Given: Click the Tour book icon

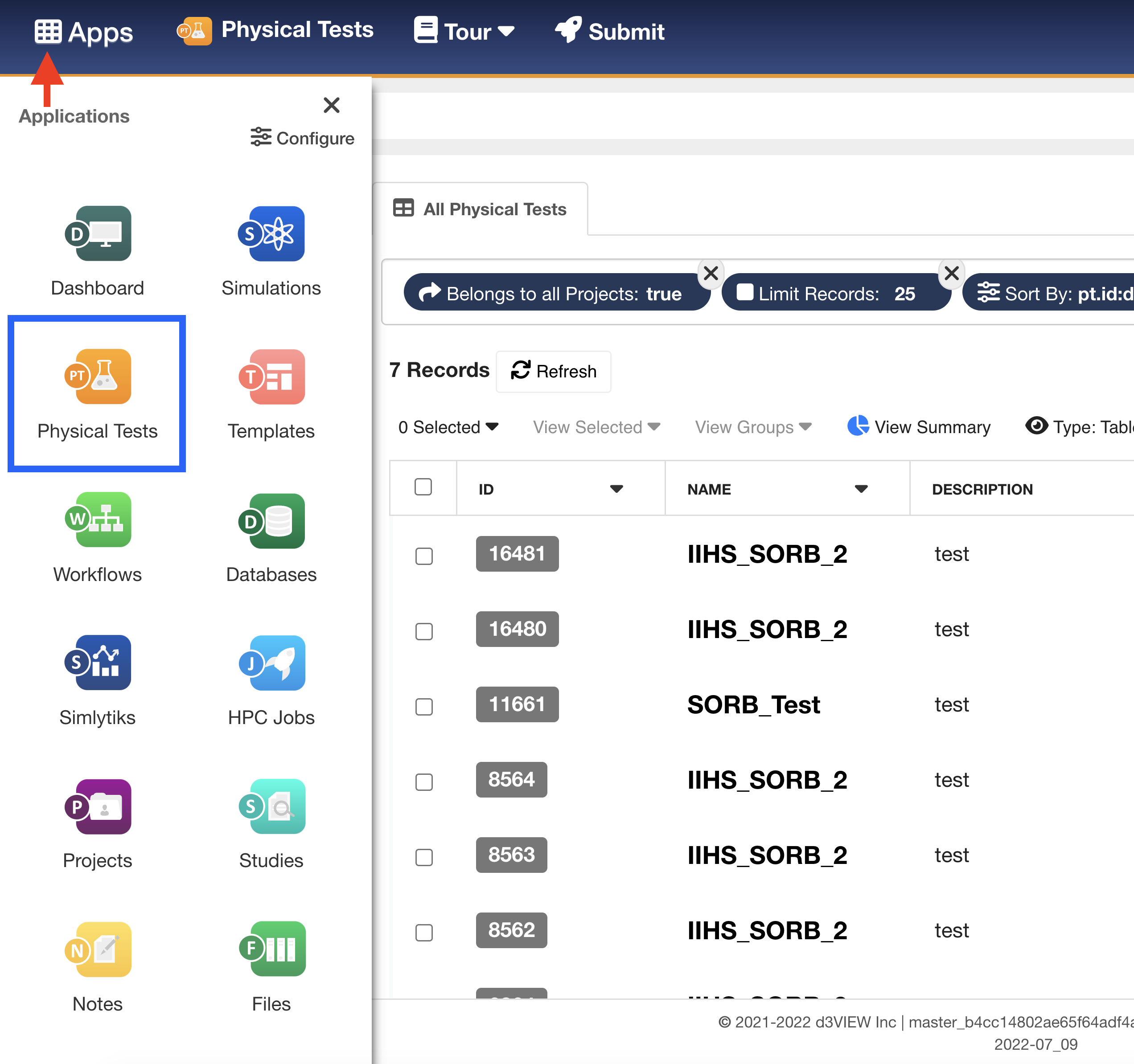Looking at the screenshot, I should (x=426, y=30).
